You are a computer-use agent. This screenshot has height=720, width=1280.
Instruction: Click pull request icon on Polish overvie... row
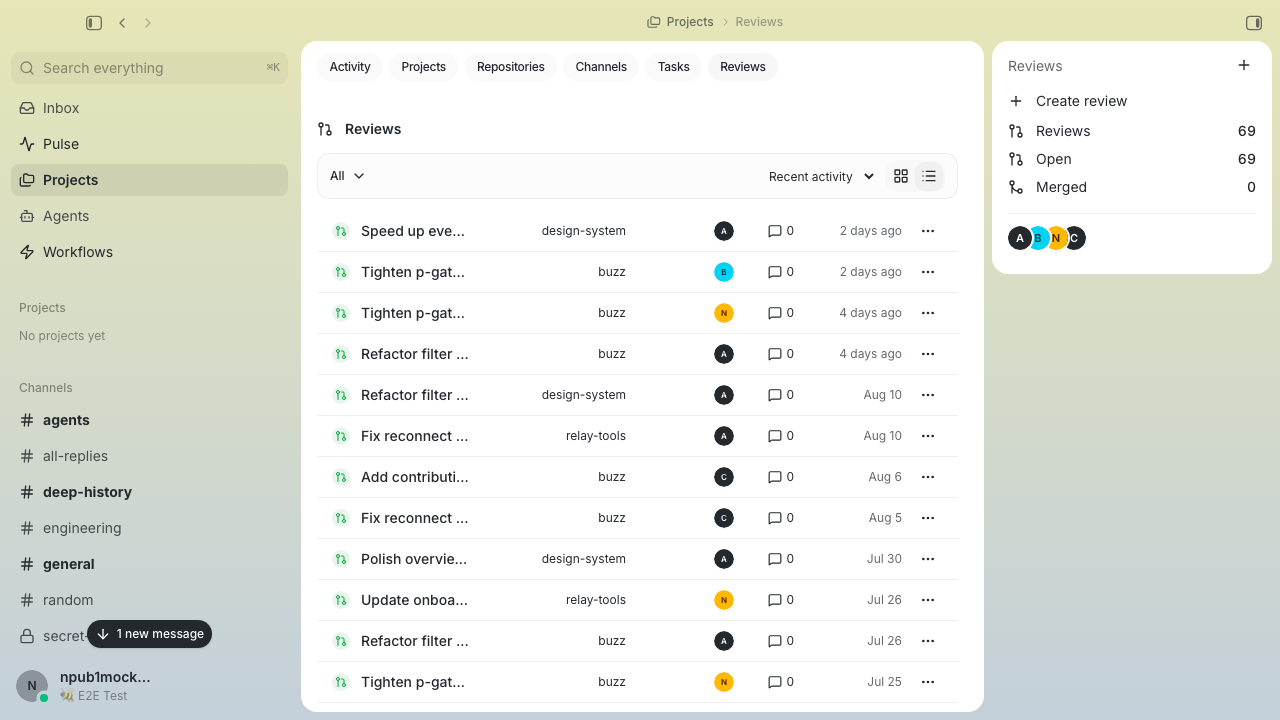point(340,559)
